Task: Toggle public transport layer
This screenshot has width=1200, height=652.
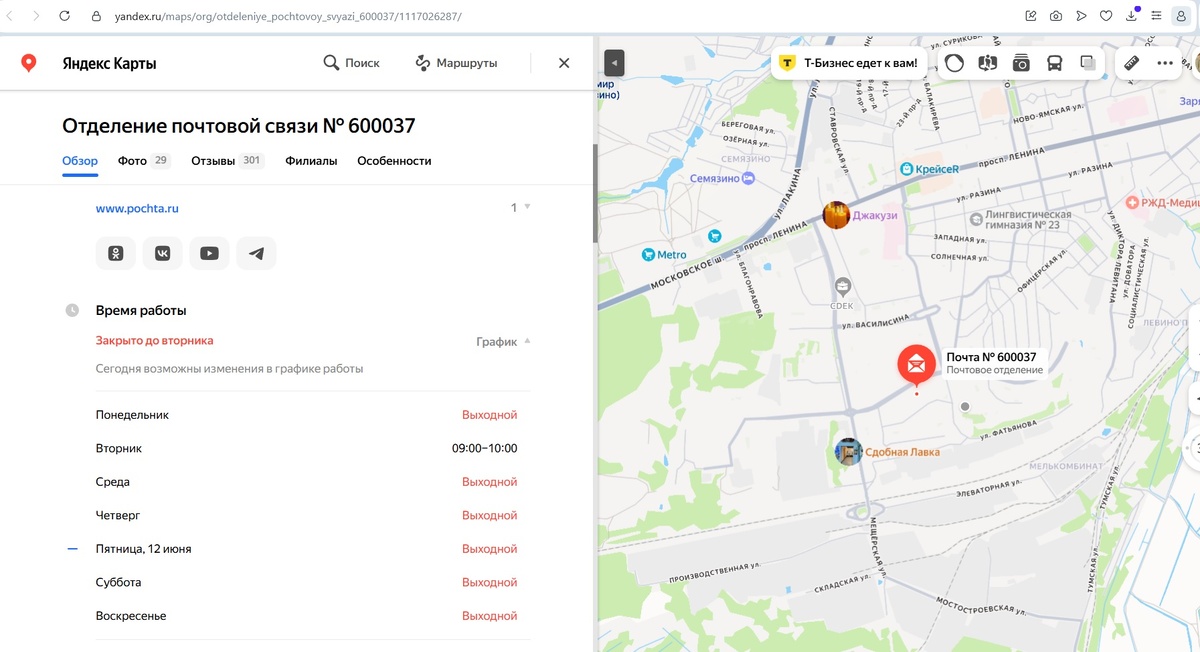Action: pyautogui.click(x=1054, y=63)
